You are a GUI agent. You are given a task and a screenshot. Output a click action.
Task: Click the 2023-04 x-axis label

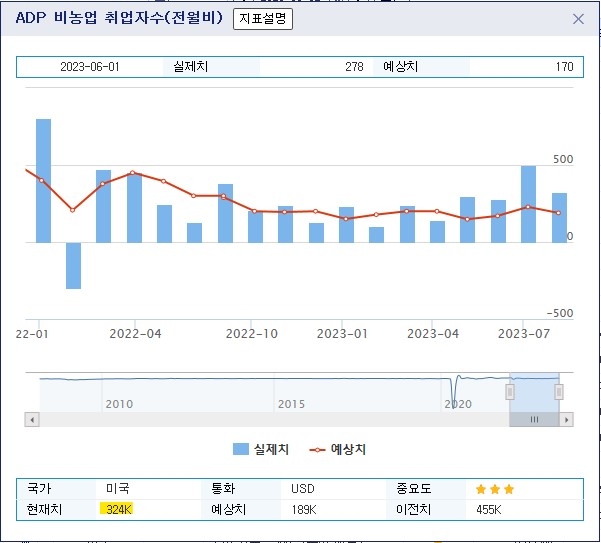pos(433,334)
